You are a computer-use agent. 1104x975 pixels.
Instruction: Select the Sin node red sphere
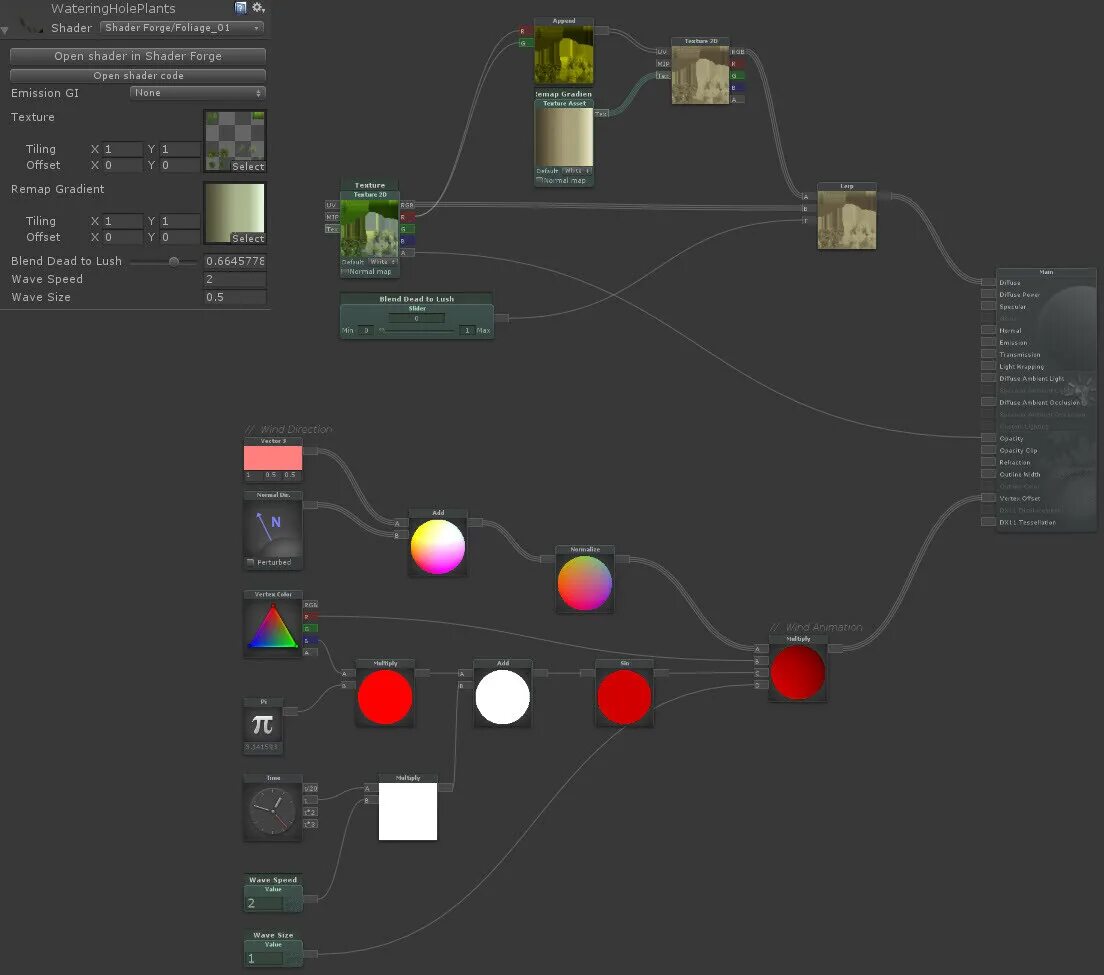(624, 697)
